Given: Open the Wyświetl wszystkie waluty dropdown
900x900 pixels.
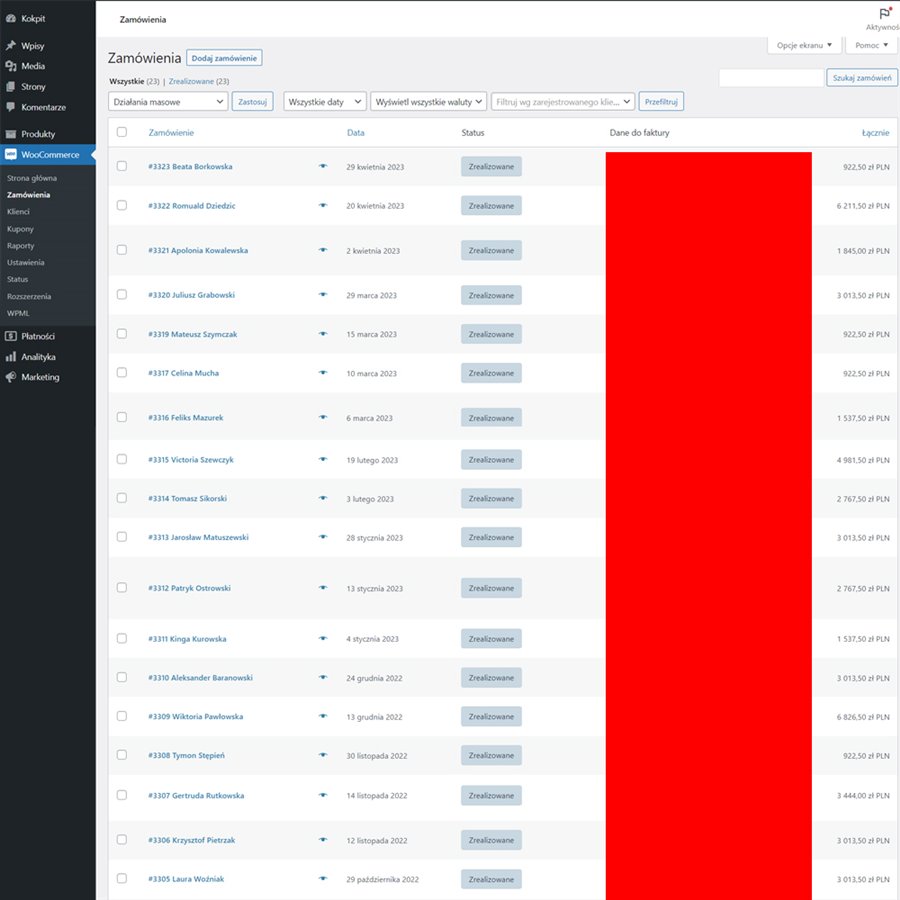Looking at the screenshot, I should 428,102.
